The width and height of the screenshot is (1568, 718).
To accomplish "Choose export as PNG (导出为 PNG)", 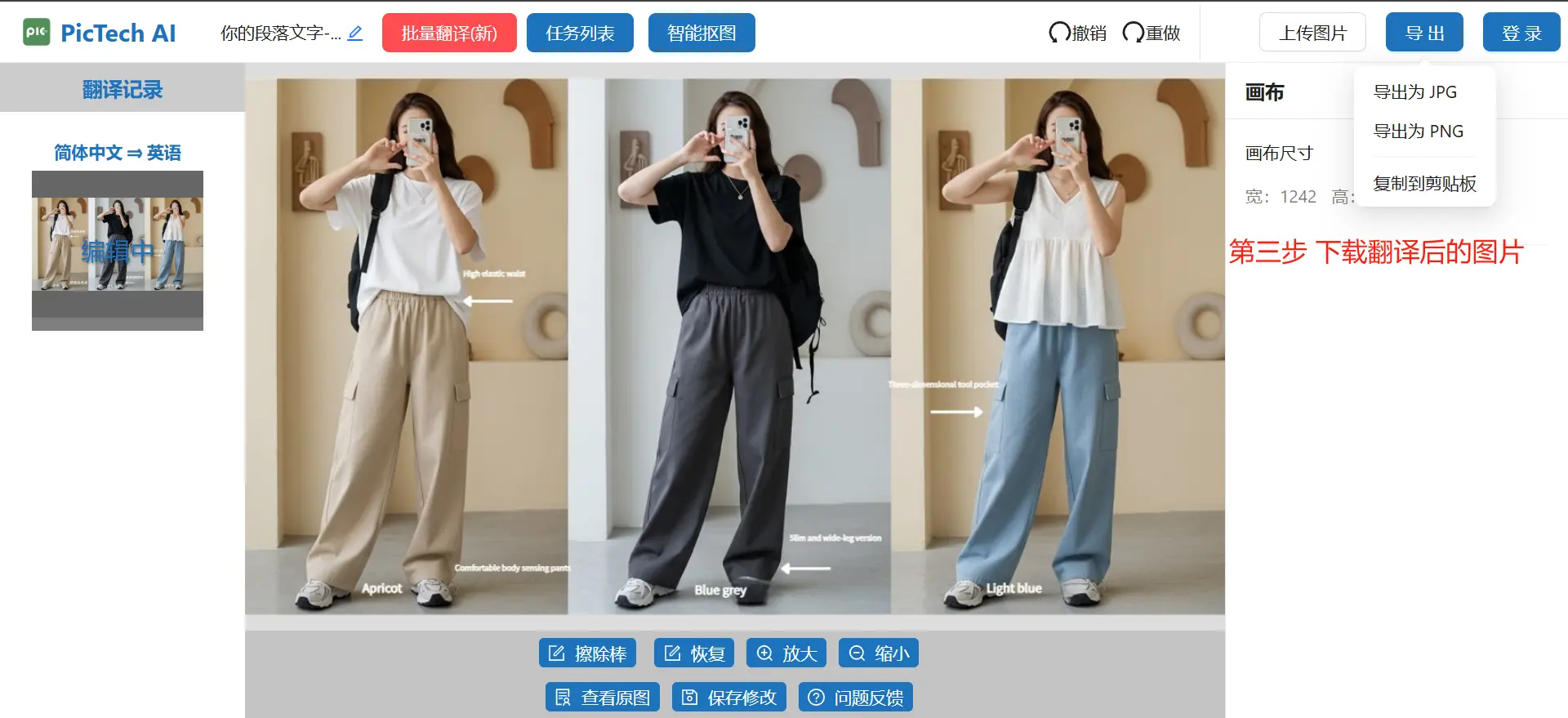I will 1419,132.
